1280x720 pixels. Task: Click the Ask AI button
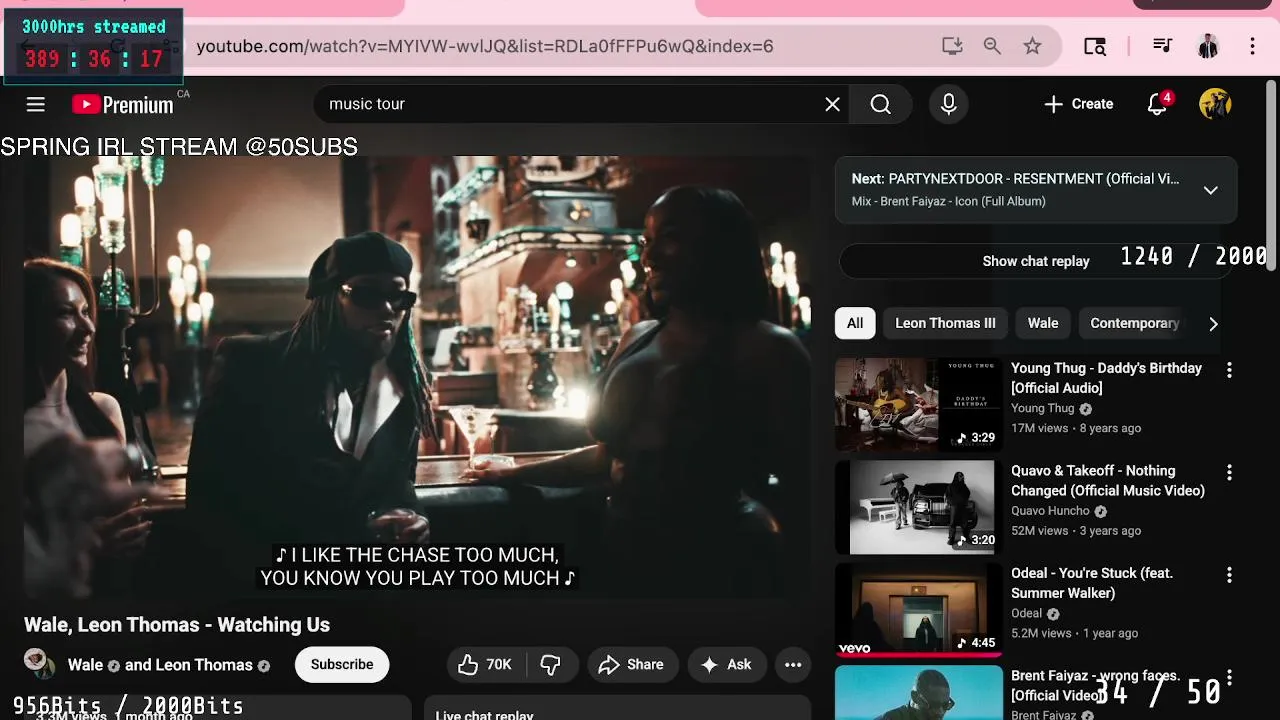pos(727,665)
